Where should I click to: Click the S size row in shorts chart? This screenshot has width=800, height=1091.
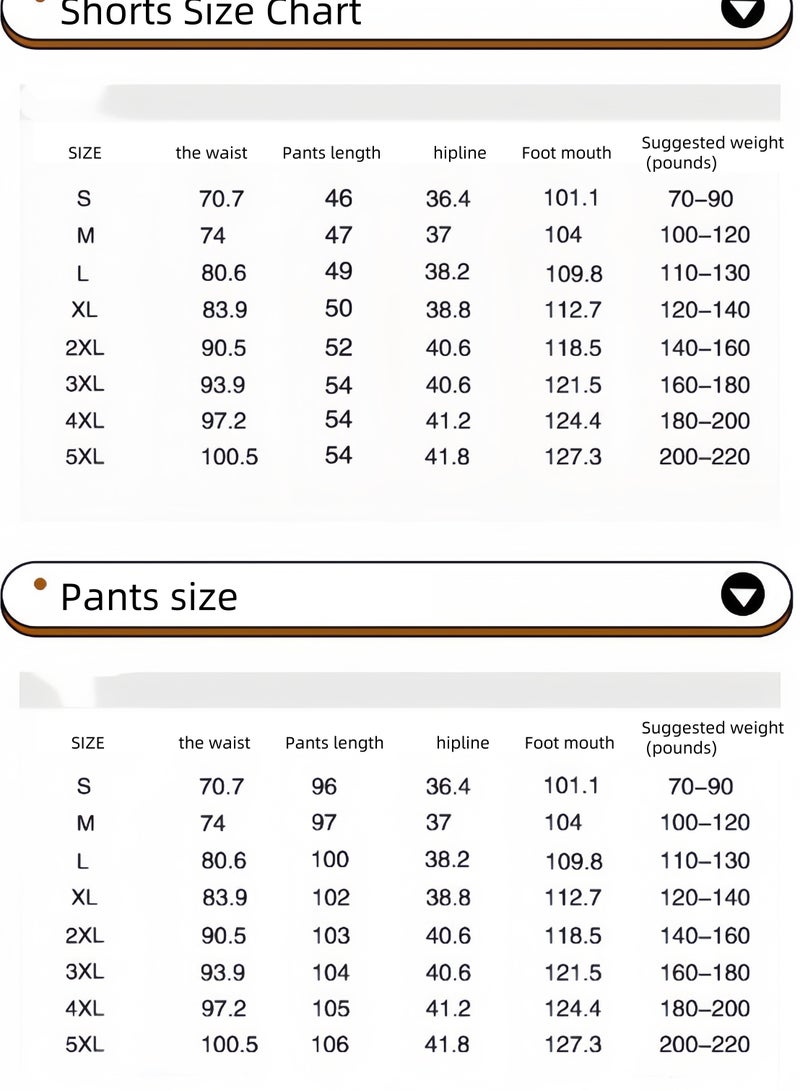click(403, 198)
